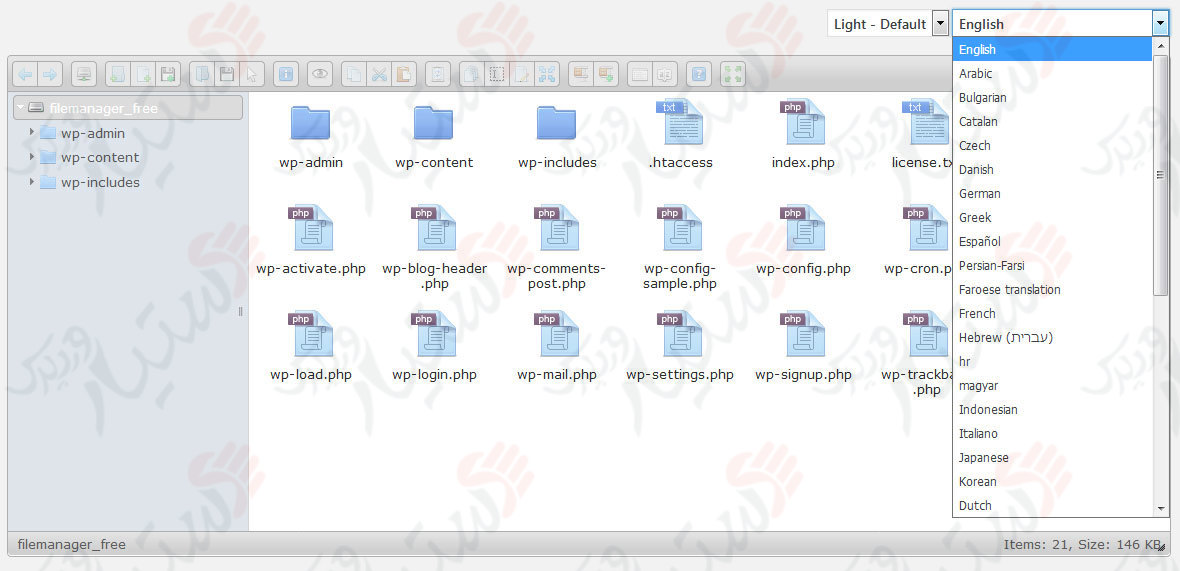Screen dimensions: 1180x571
Task: Expand the wp-admin tree node arrow
Action: tap(32, 132)
